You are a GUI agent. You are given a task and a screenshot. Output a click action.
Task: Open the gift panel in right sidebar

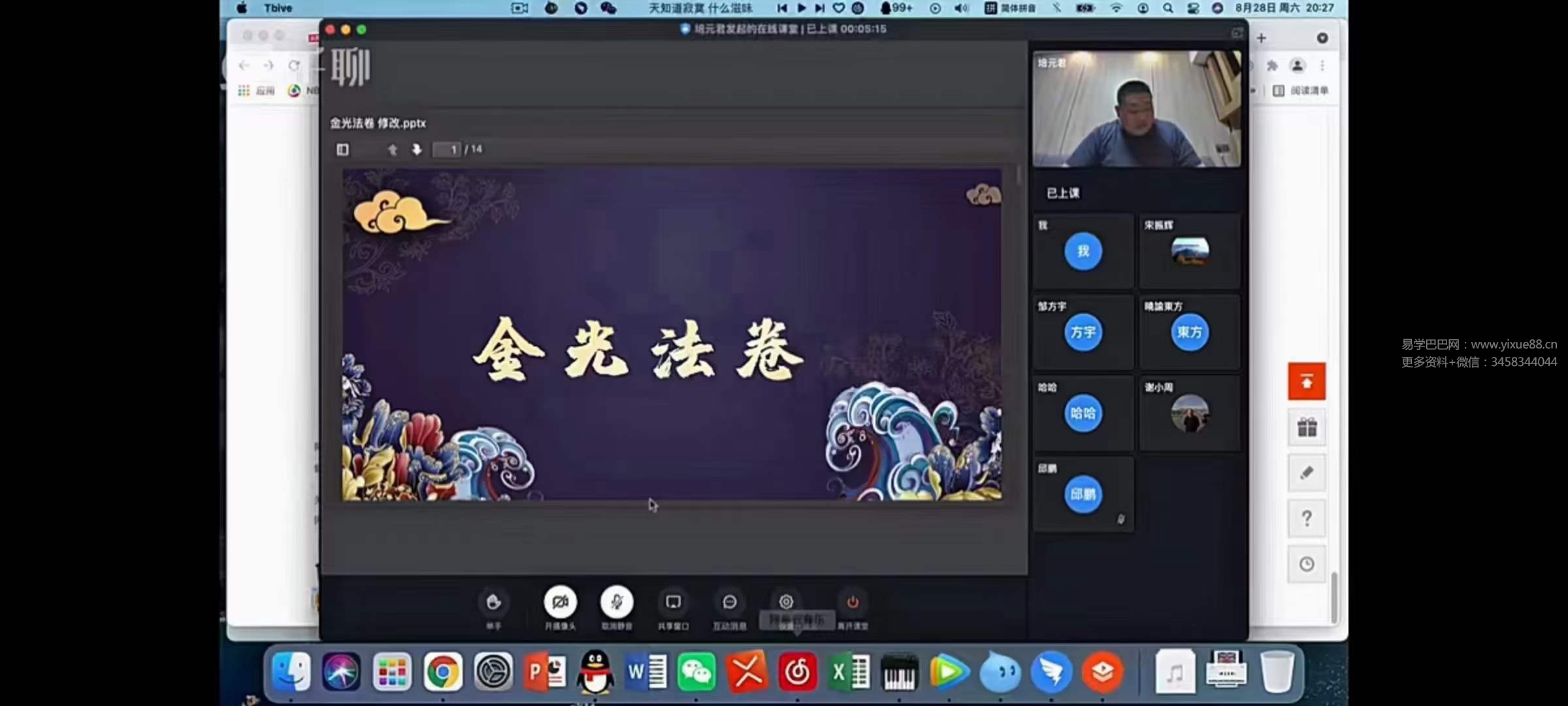tap(1306, 427)
